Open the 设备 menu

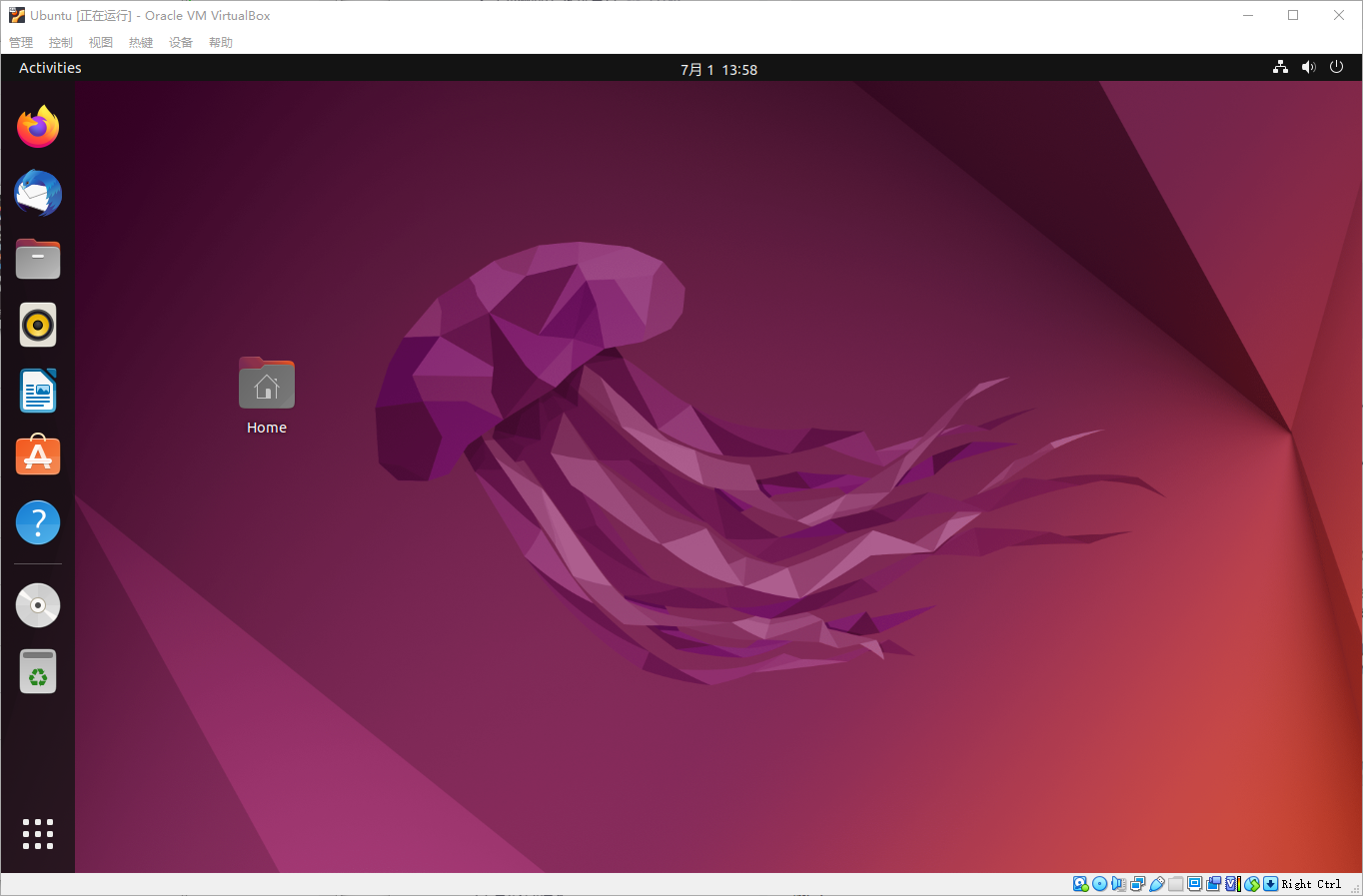click(181, 42)
